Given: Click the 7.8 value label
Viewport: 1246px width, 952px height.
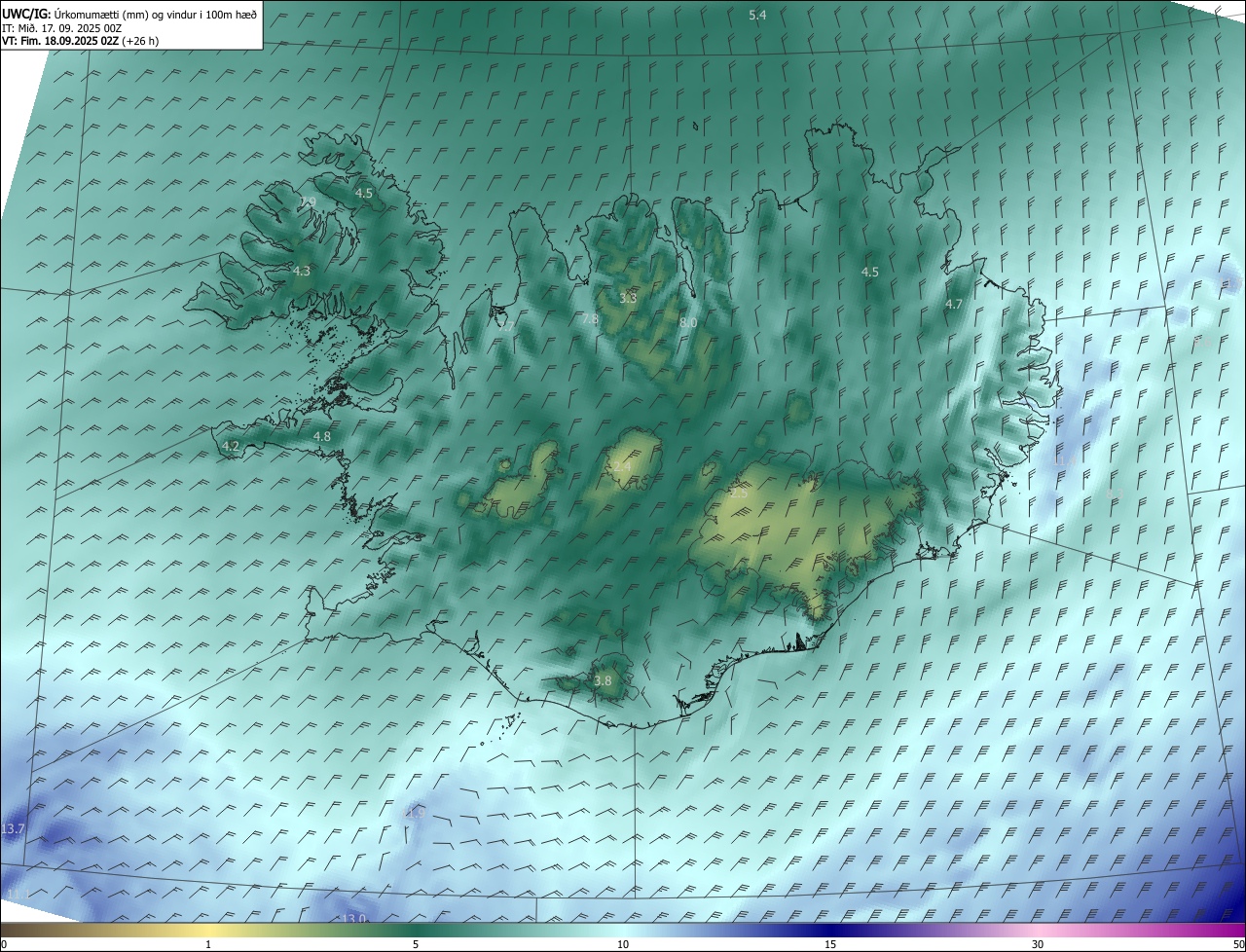Looking at the screenshot, I should coord(590,319).
